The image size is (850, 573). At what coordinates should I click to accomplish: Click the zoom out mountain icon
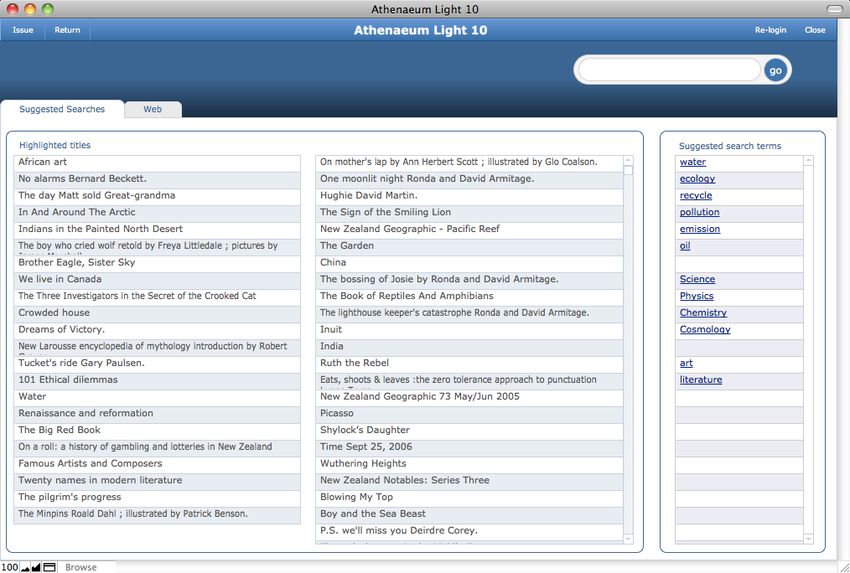click(25, 567)
